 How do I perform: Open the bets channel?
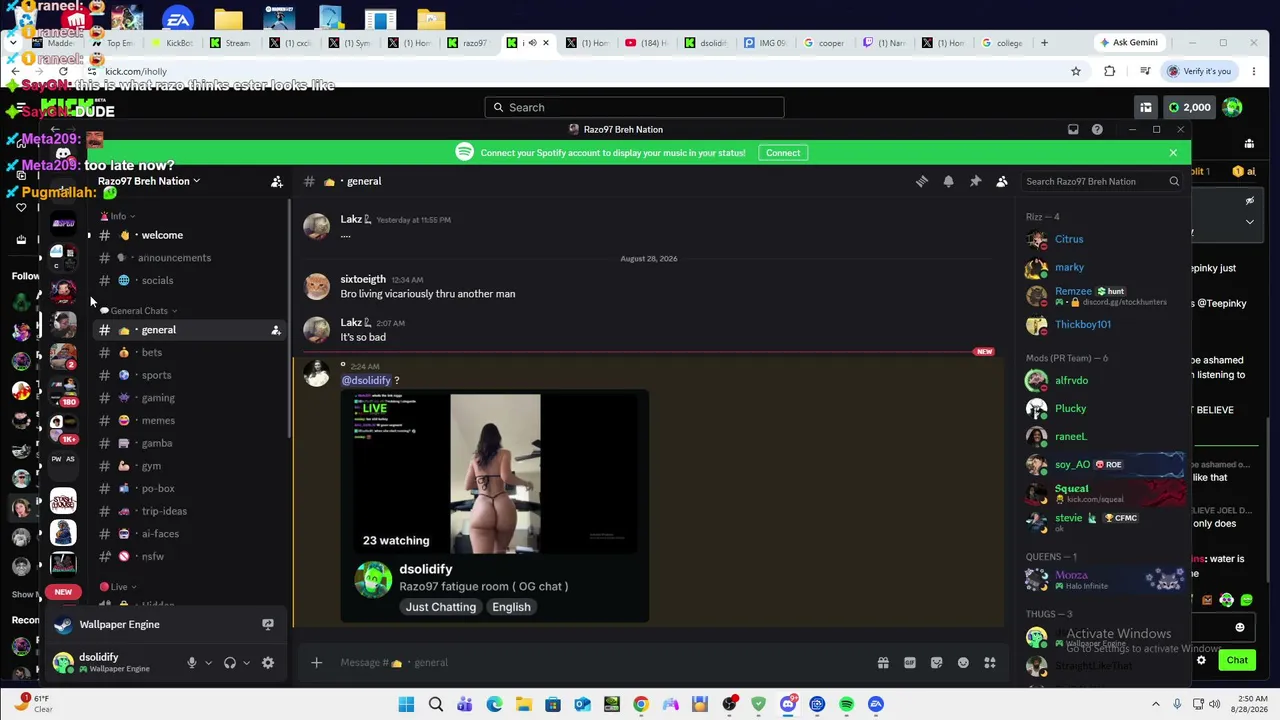190,353
